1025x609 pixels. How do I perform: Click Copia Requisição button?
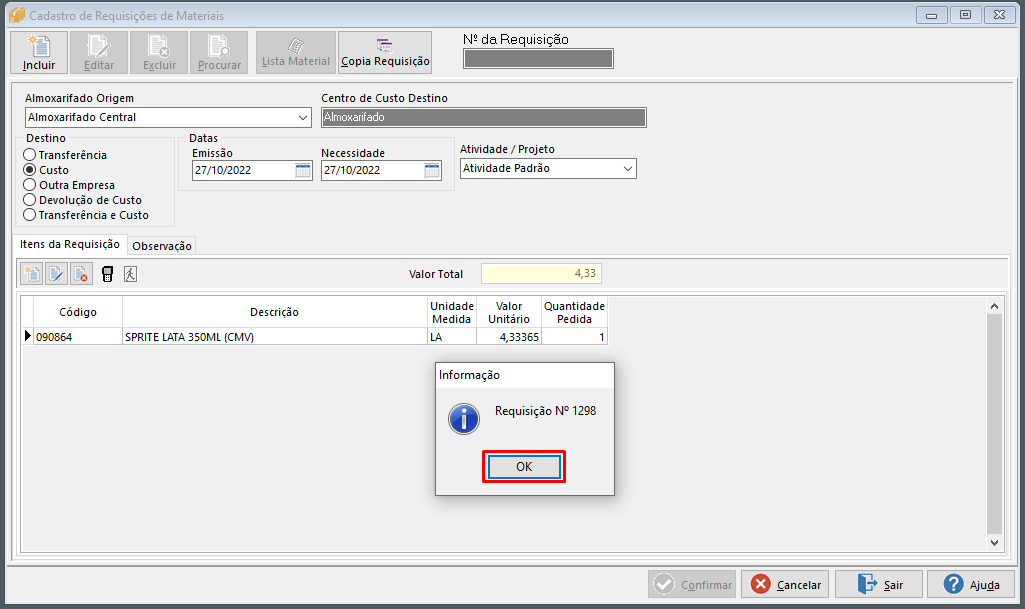point(385,52)
